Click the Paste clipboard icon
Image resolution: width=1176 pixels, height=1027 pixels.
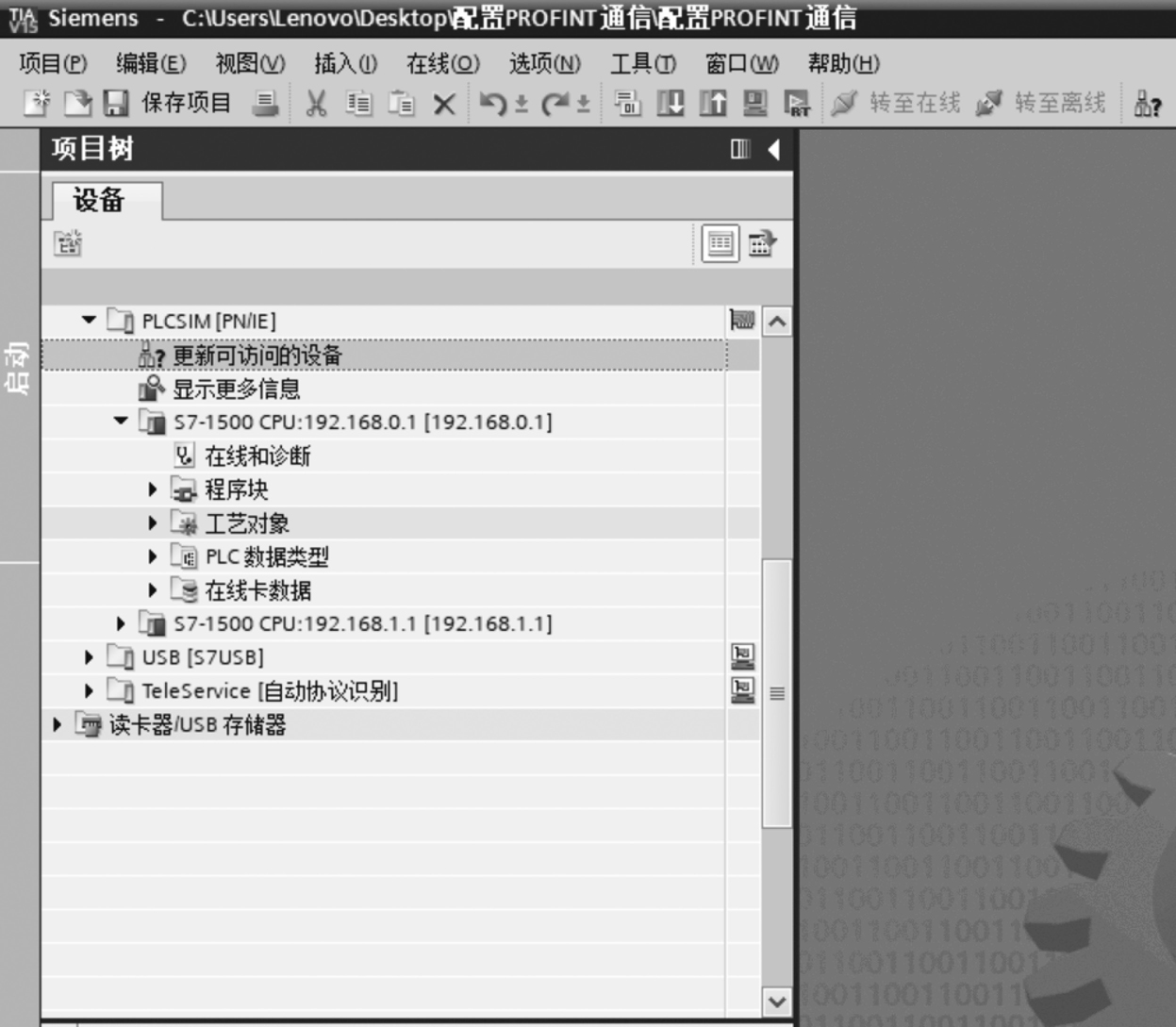pyautogui.click(x=402, y=102)
